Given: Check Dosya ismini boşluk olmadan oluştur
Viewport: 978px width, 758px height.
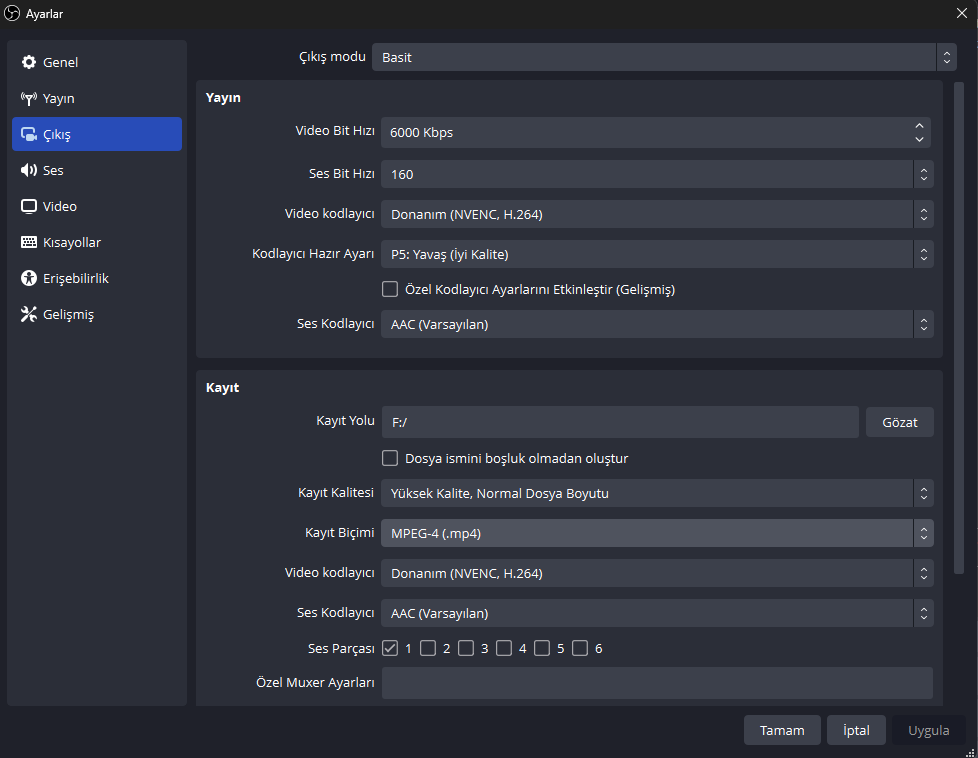Looking at the screenshot, I should coord(391,459).
